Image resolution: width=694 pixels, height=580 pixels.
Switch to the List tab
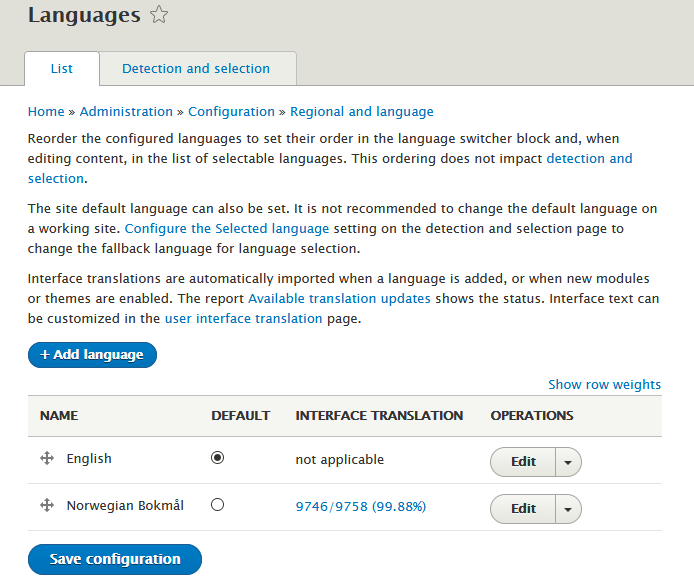click(62, 69)
